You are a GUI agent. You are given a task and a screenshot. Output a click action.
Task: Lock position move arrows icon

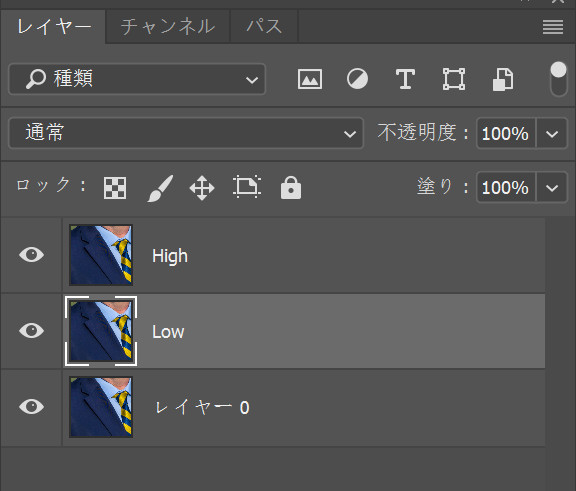(x=202, y=188)
